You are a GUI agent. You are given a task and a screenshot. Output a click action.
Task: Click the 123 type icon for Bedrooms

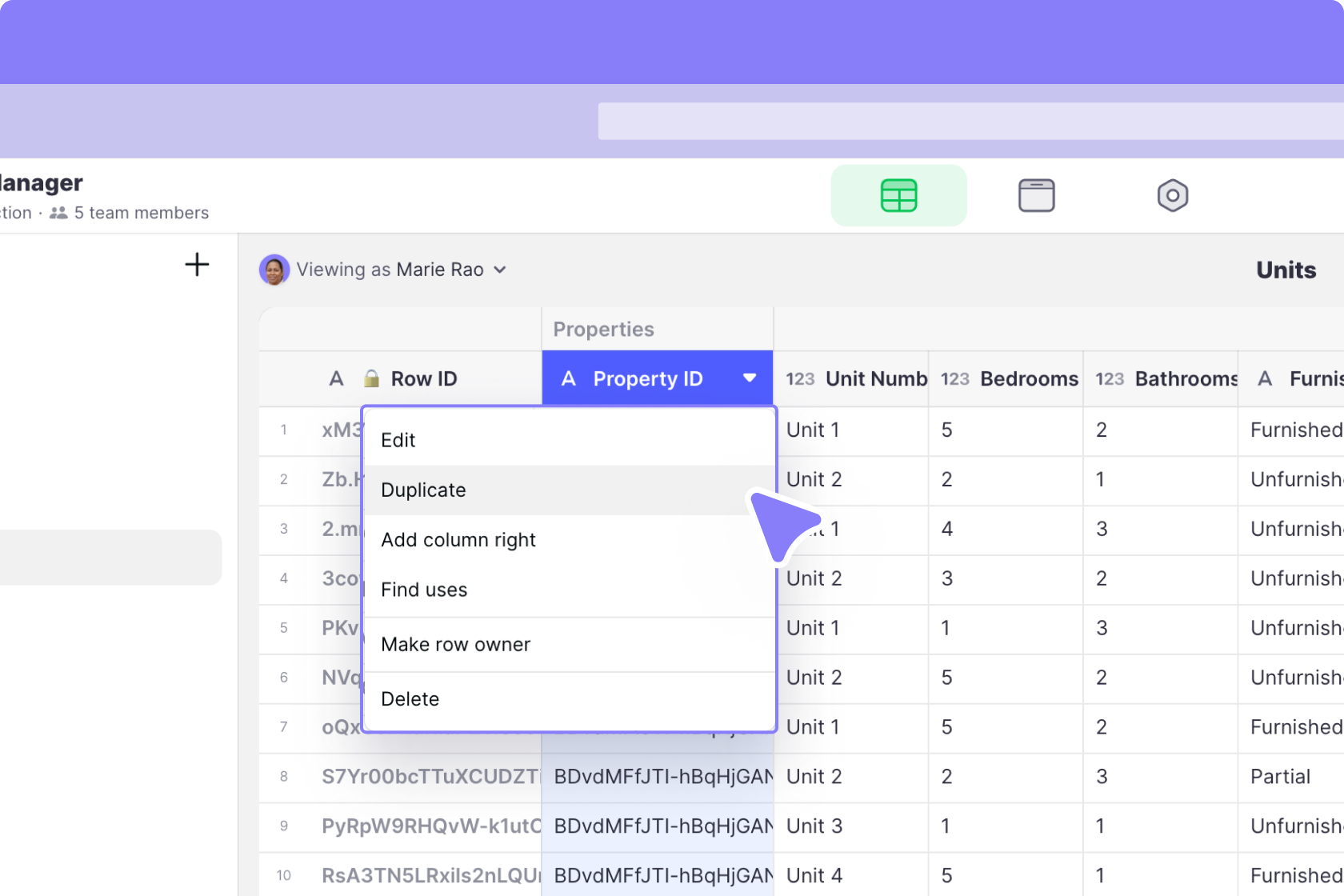(x=954, y=378)
